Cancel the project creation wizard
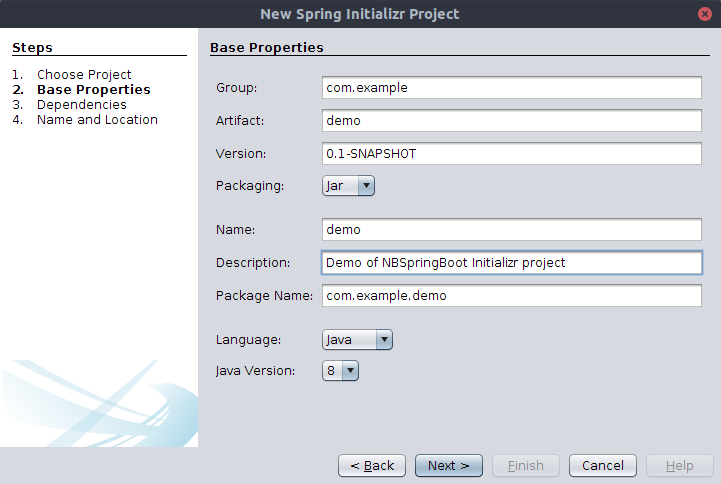The width and height of the screenshot is (721, 484). click(603, 466)
